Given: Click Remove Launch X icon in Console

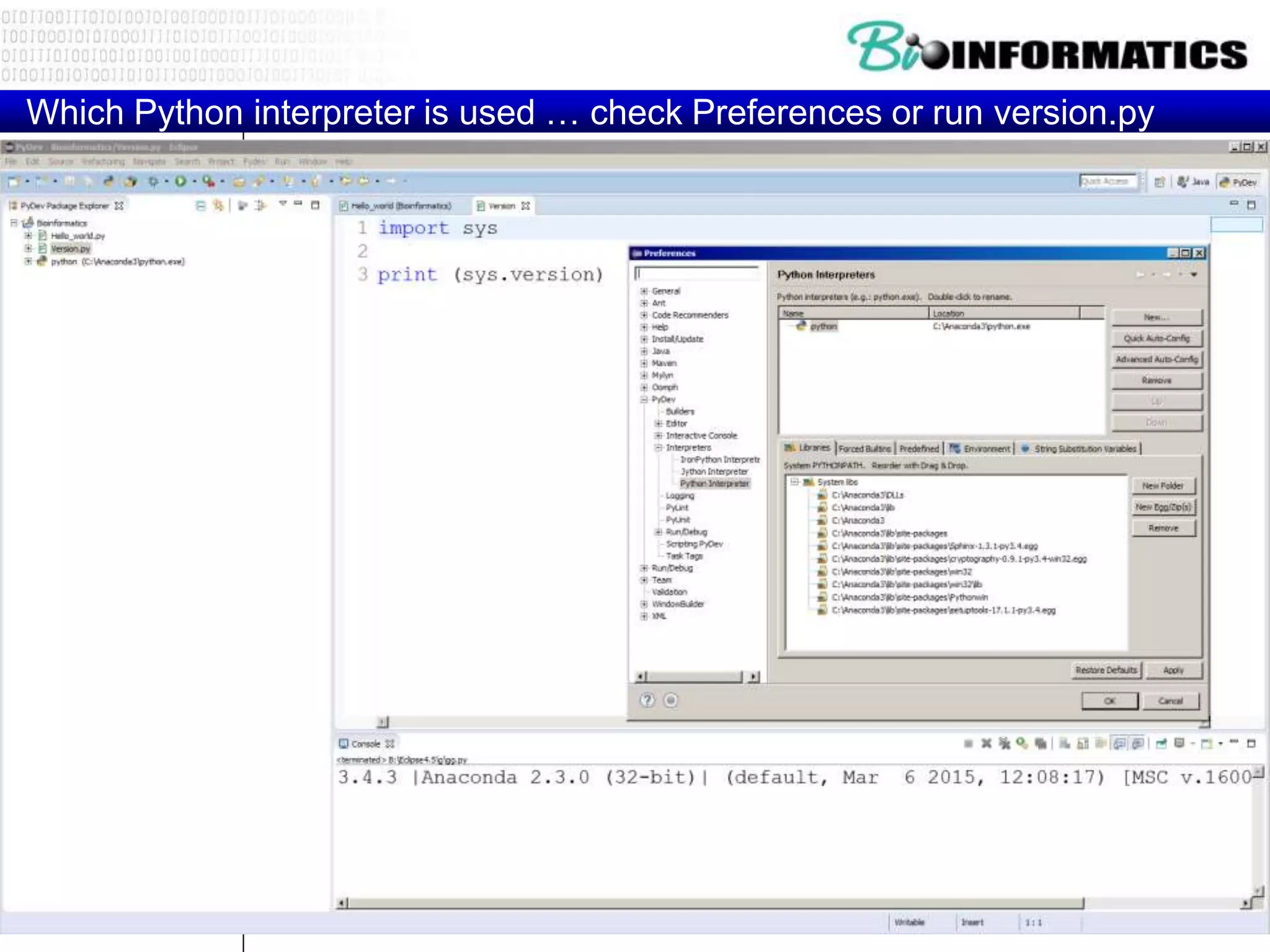Looking at the screenshot, I should pos(986,743).
